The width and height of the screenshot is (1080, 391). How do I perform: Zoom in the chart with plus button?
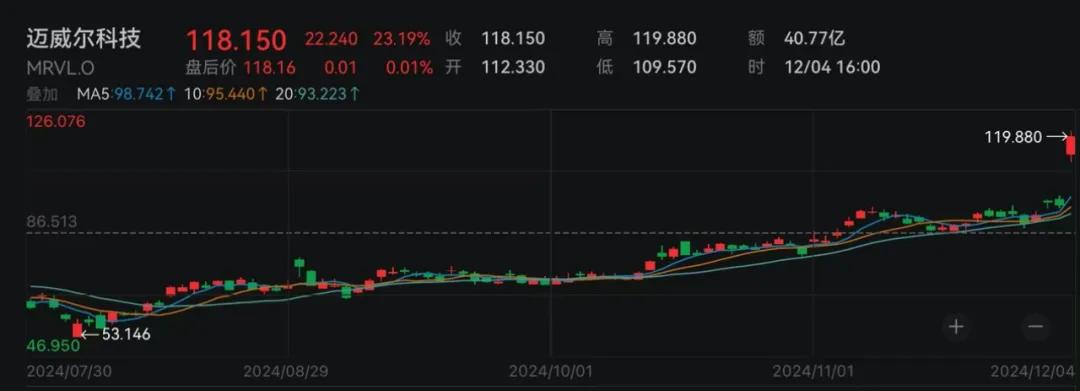(955, 326)
